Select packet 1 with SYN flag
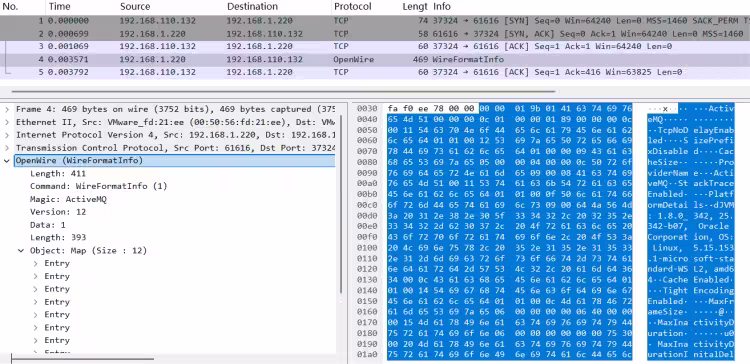 point(375,21)
